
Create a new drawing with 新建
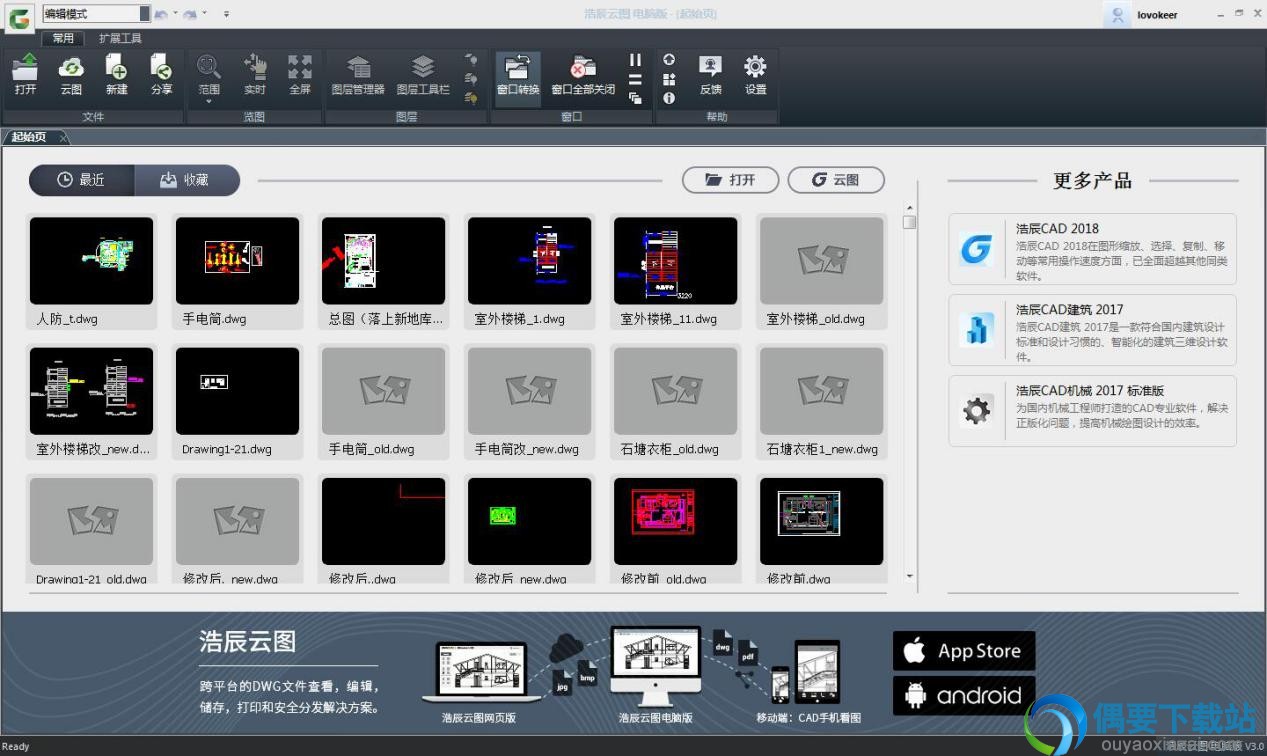coord(116,76)
